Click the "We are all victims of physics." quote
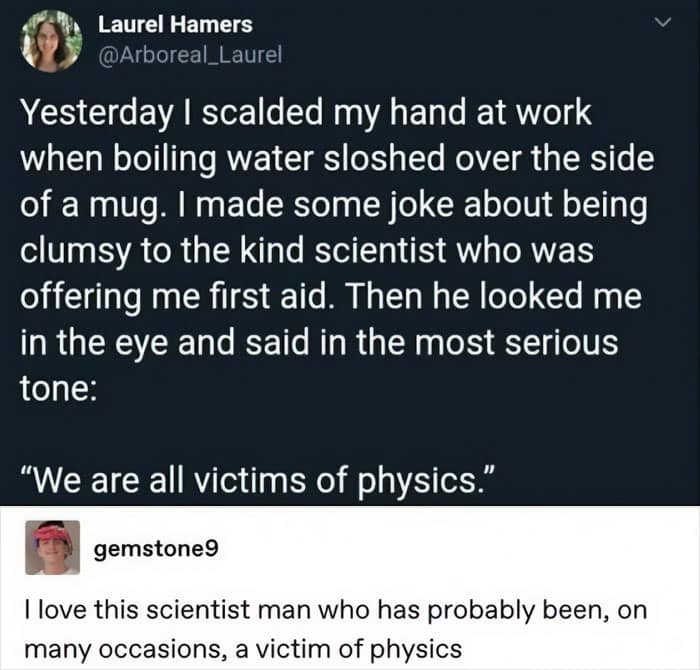700x670 pixels. (257, 482)
